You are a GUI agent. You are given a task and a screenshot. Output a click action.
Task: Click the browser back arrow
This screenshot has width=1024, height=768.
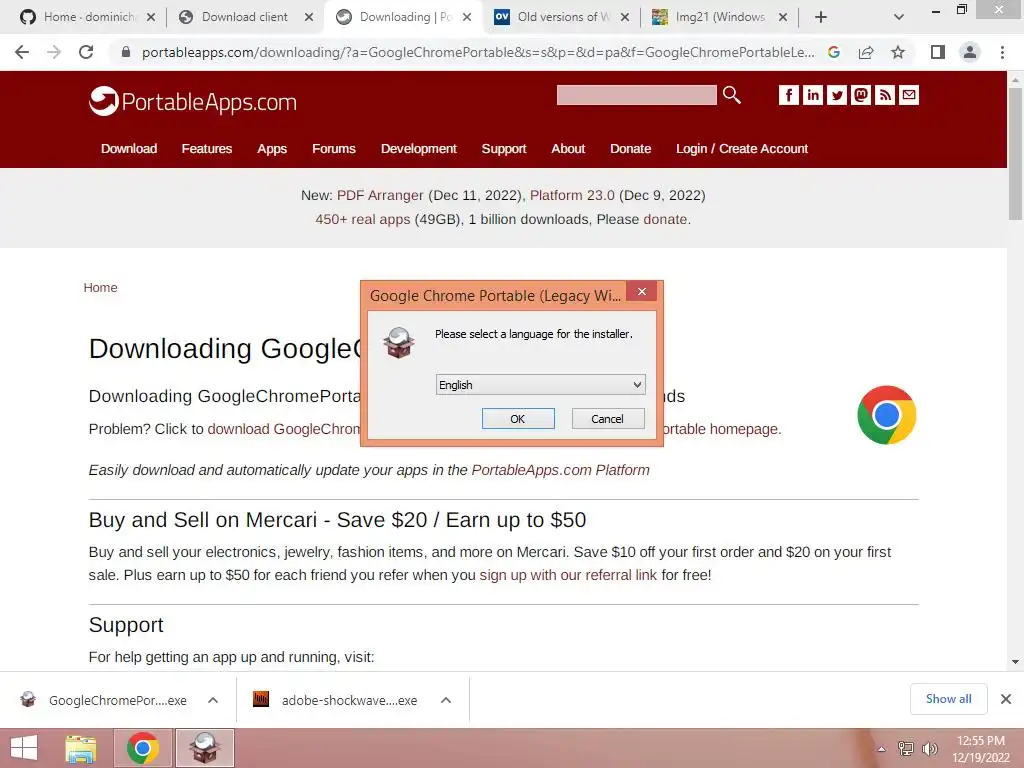tap(22, 52)
